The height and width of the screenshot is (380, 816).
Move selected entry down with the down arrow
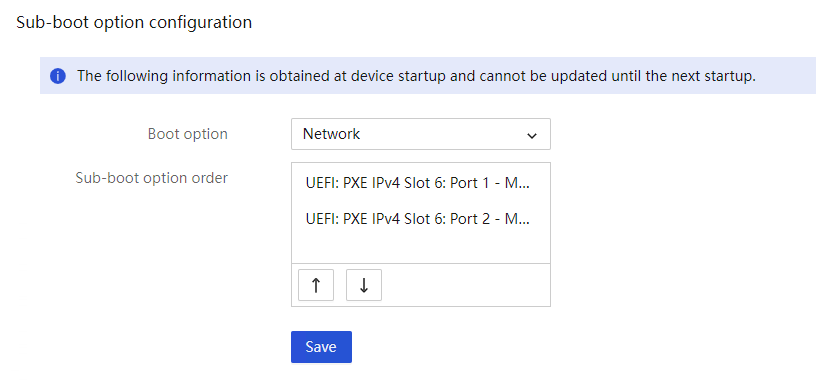pos(364,285)
